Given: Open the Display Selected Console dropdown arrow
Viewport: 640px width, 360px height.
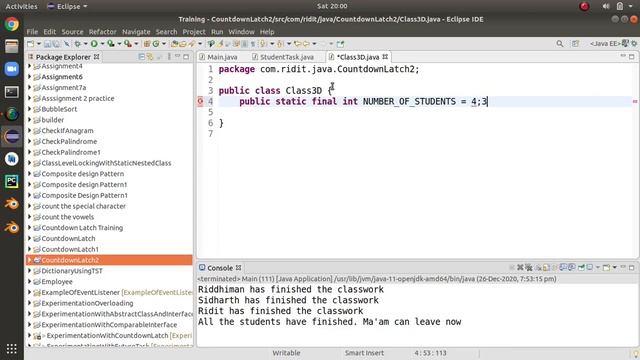Looking at the screenshot, I should pyautogui.click(x=598, y=268).
